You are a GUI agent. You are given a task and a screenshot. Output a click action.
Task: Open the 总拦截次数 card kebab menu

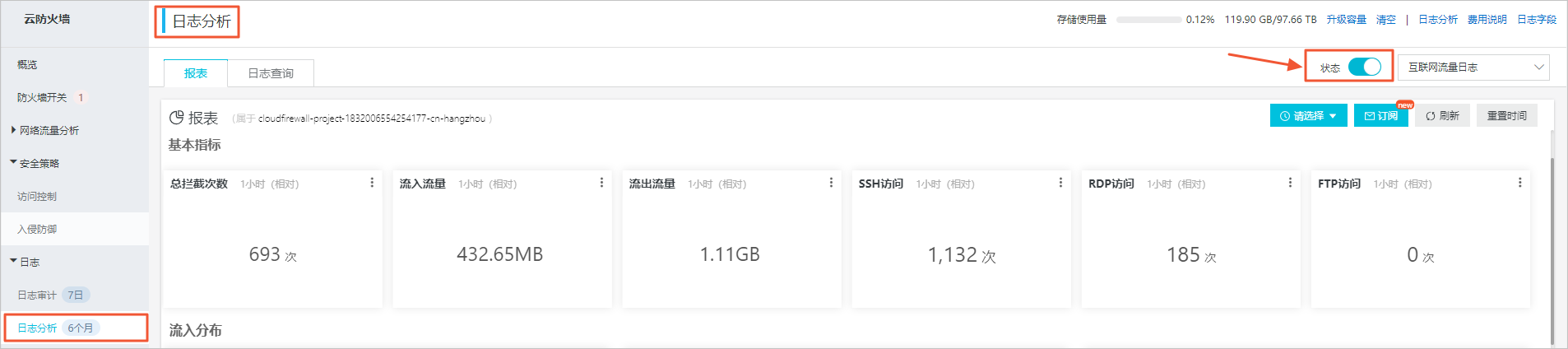coord(372,183)
